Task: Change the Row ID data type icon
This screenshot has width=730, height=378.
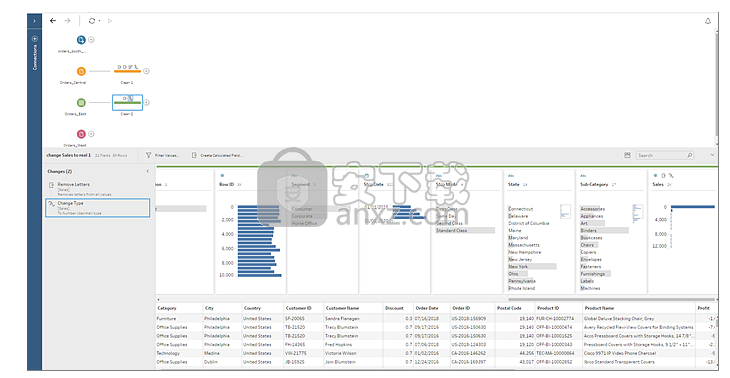Action: click(x=222, y=176)
